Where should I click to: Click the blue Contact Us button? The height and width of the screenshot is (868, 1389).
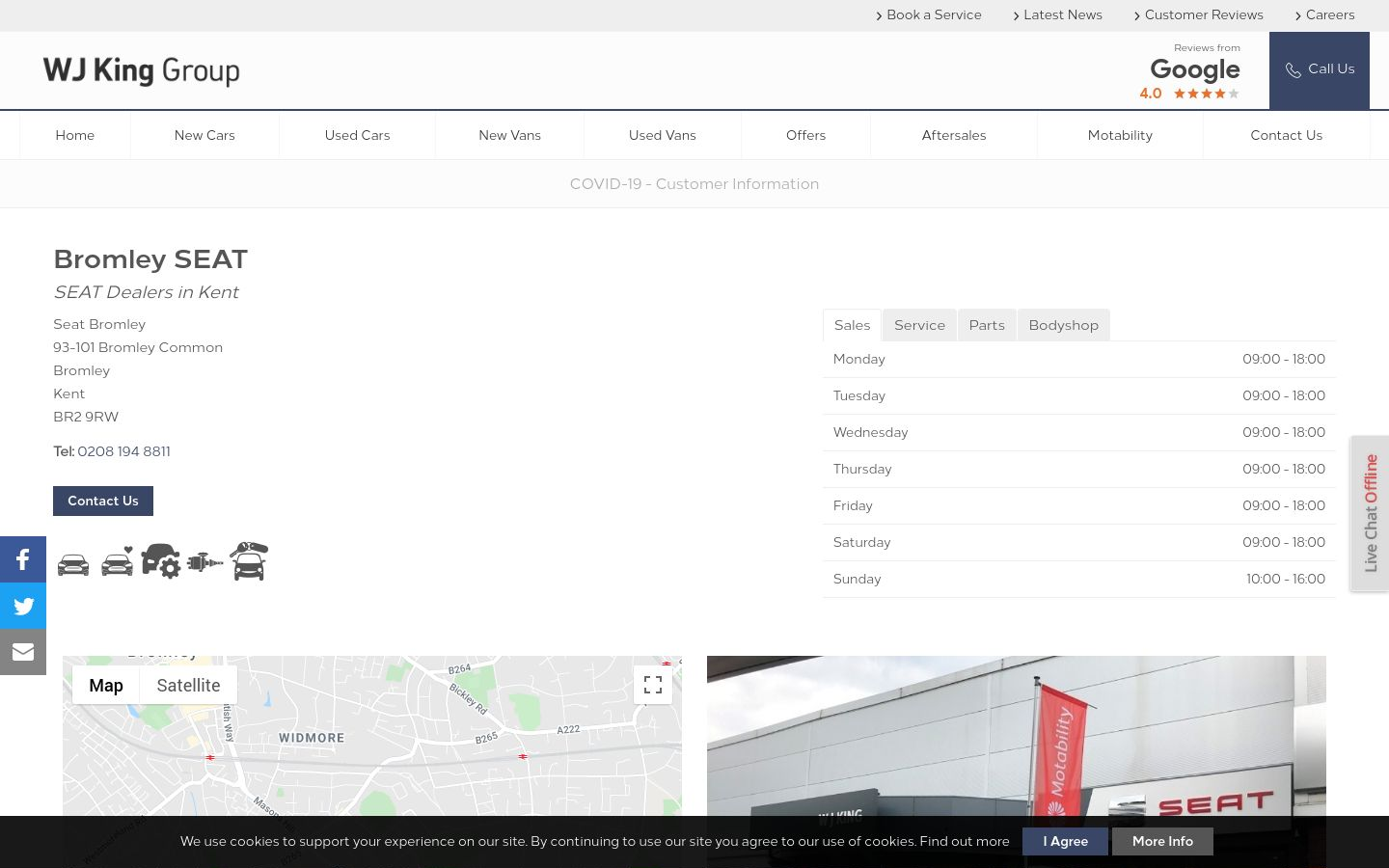[x=103, y=501]
